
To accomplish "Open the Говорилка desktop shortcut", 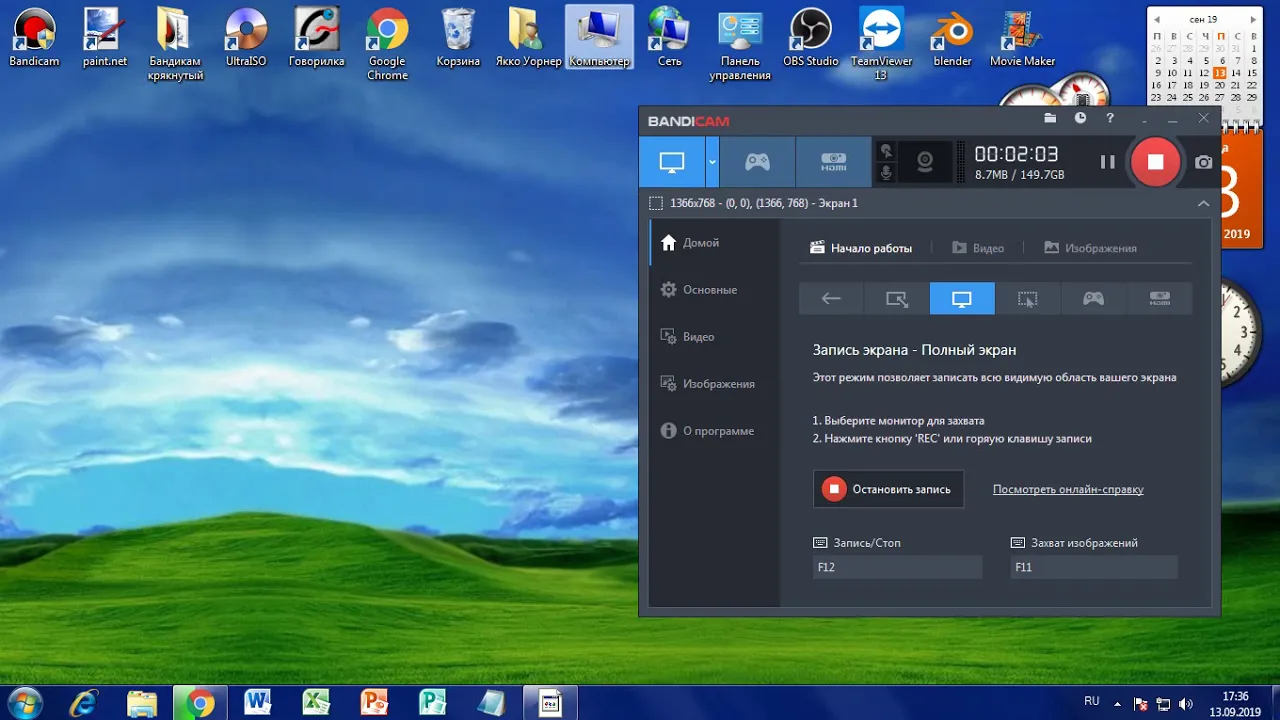I will tap(316, 38).
